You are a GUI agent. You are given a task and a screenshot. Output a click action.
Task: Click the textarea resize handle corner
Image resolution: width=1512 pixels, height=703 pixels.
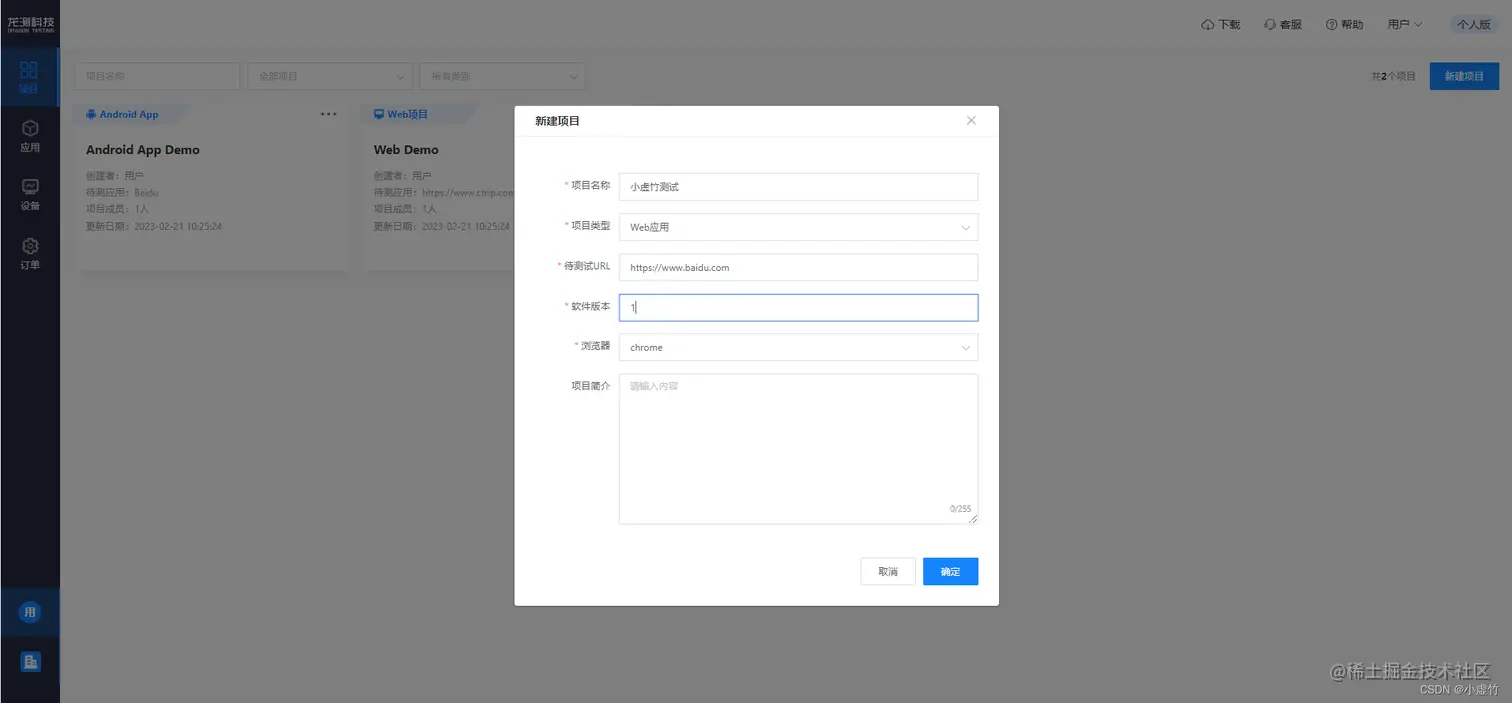(x=973, y=519)
